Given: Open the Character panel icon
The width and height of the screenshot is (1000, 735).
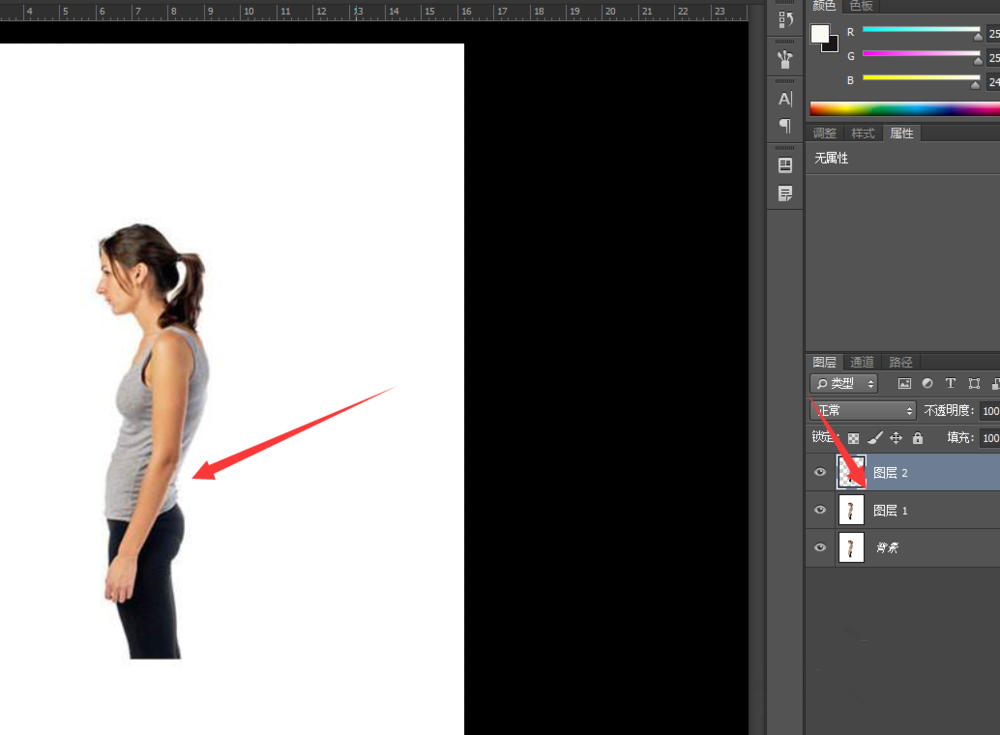Looking at the screenshot, I should click(785, 99).
